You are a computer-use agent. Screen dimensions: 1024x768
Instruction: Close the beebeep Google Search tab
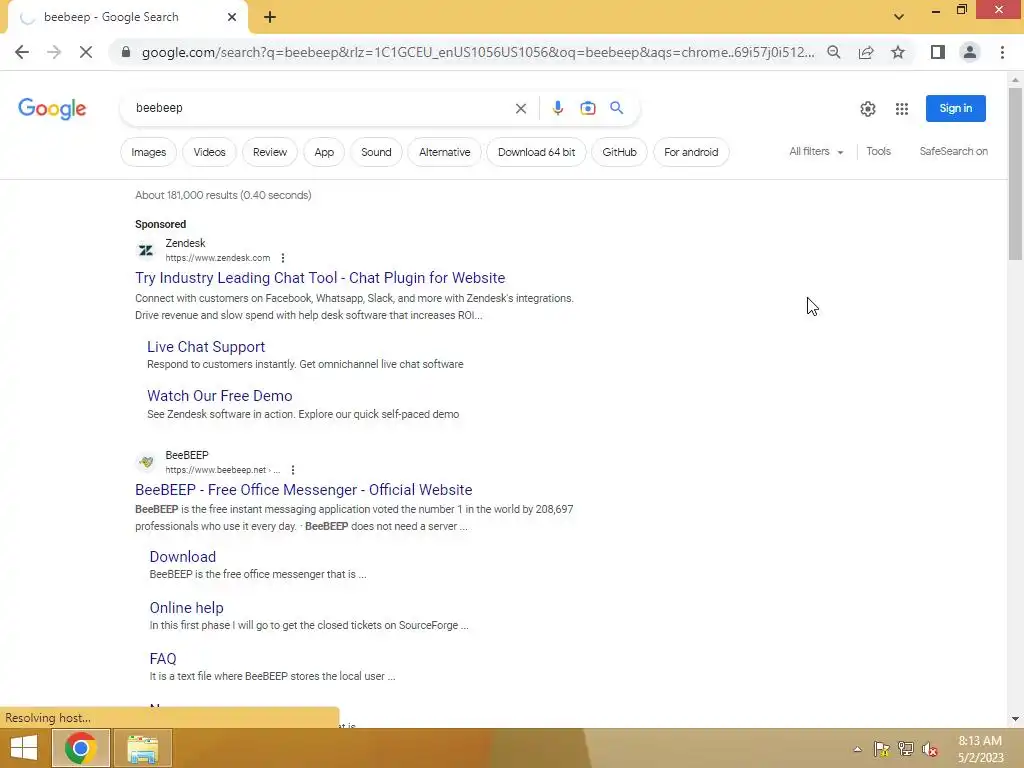tap(232, 17)
